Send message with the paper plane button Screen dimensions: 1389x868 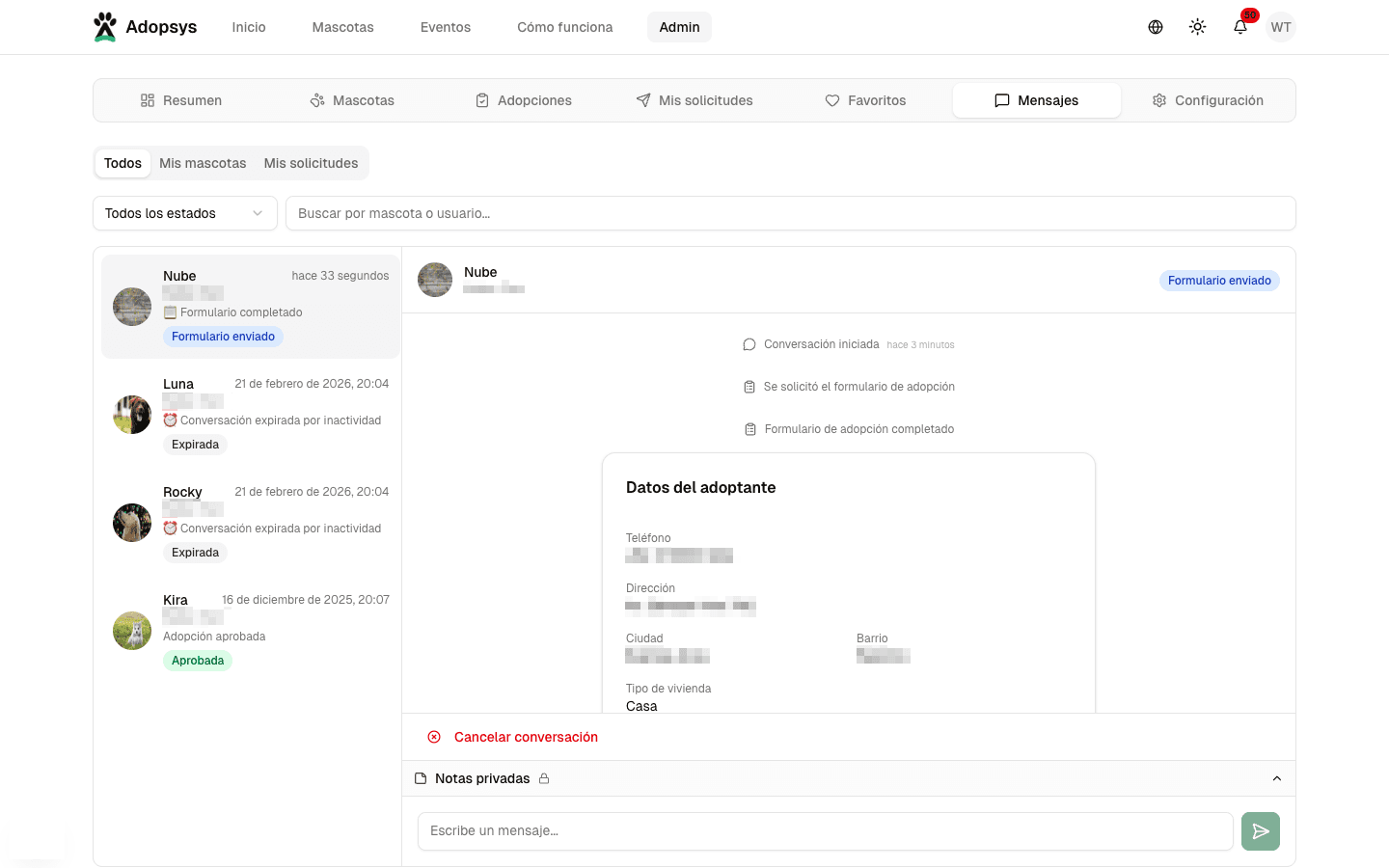pyautogui.click(x=1260, y=831)
